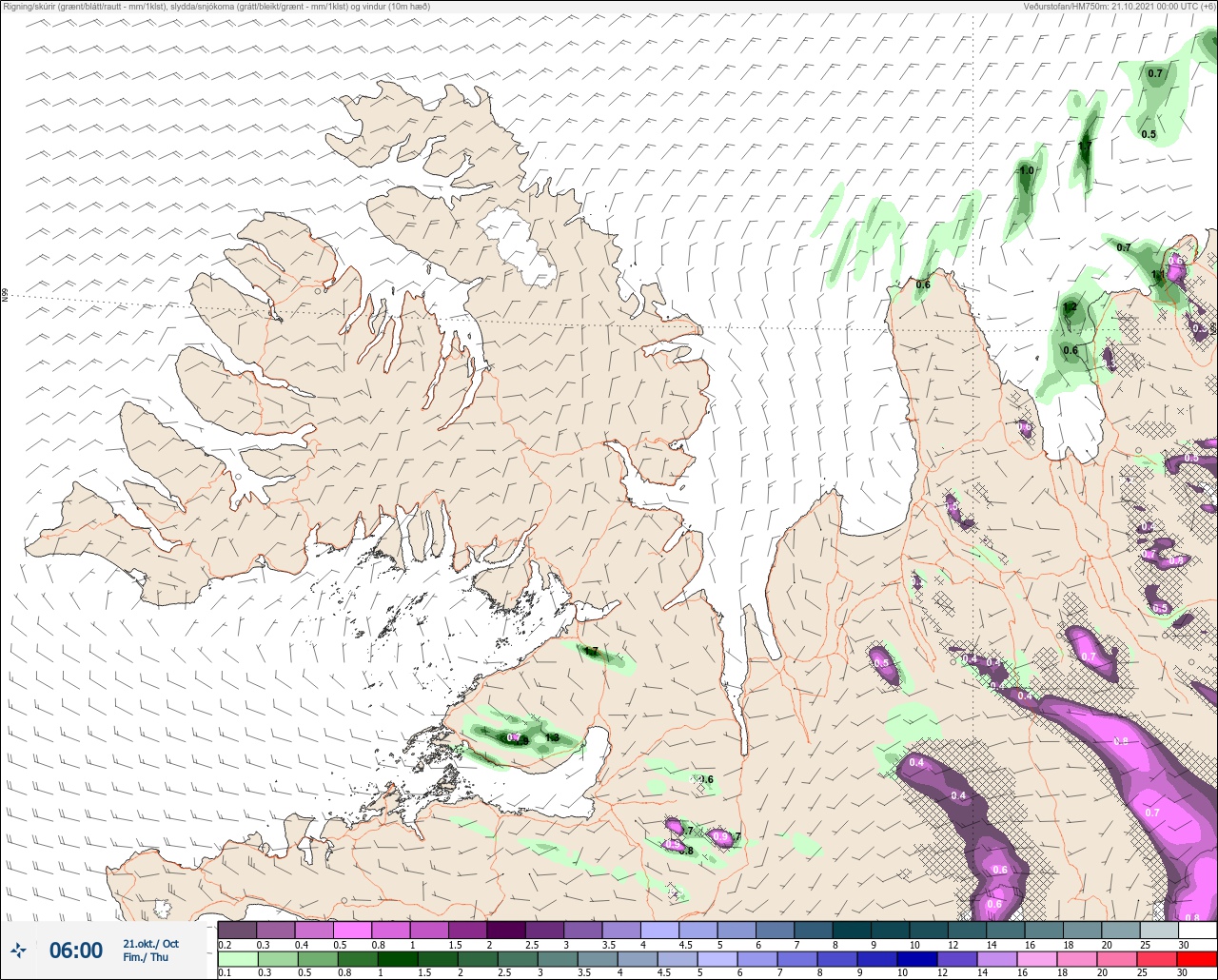Click the 1.0 precipitation value on the map
Viewport: 1218px width, 980px height.
[1027, 170]
